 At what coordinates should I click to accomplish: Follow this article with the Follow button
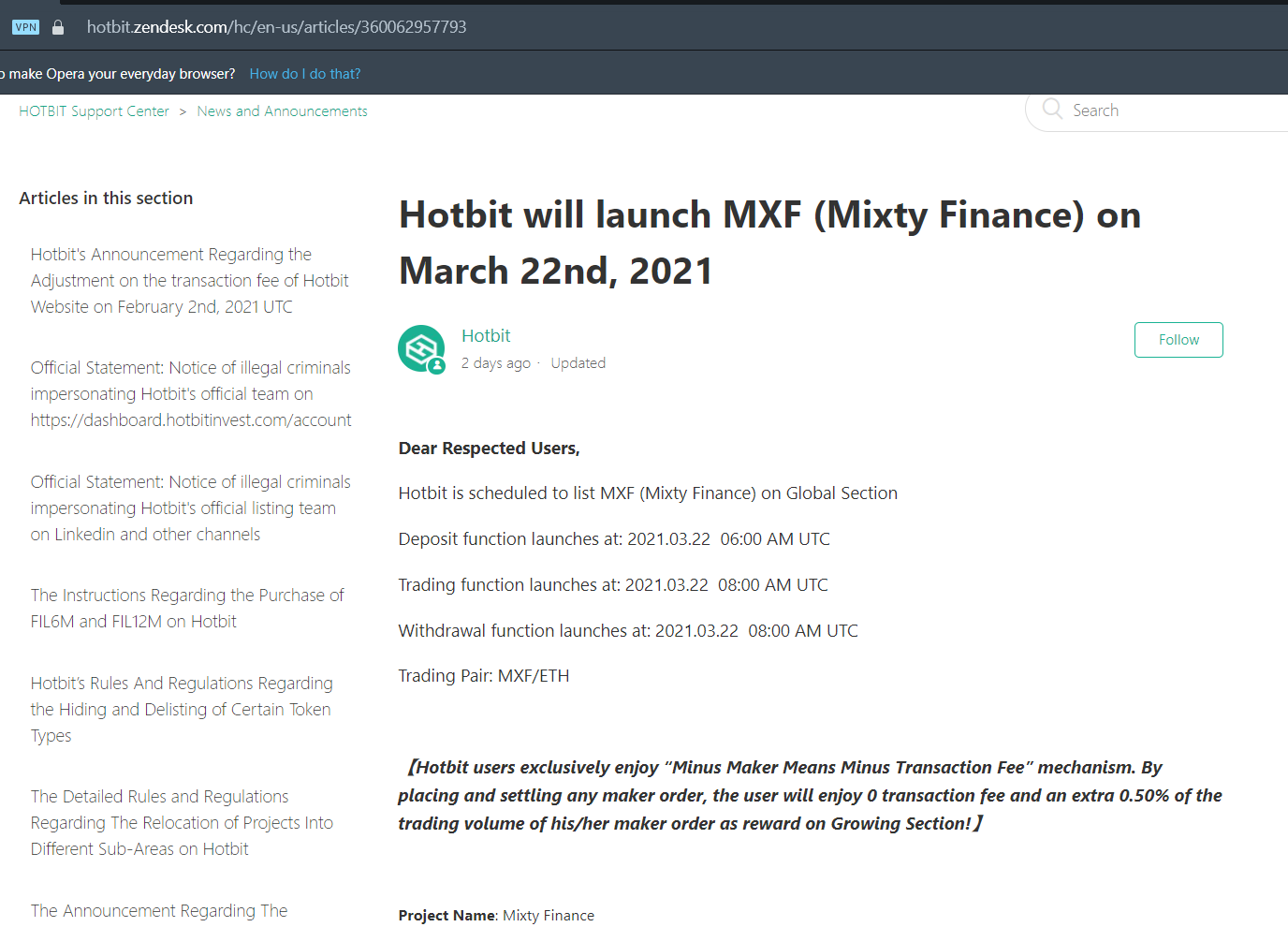1178,340
